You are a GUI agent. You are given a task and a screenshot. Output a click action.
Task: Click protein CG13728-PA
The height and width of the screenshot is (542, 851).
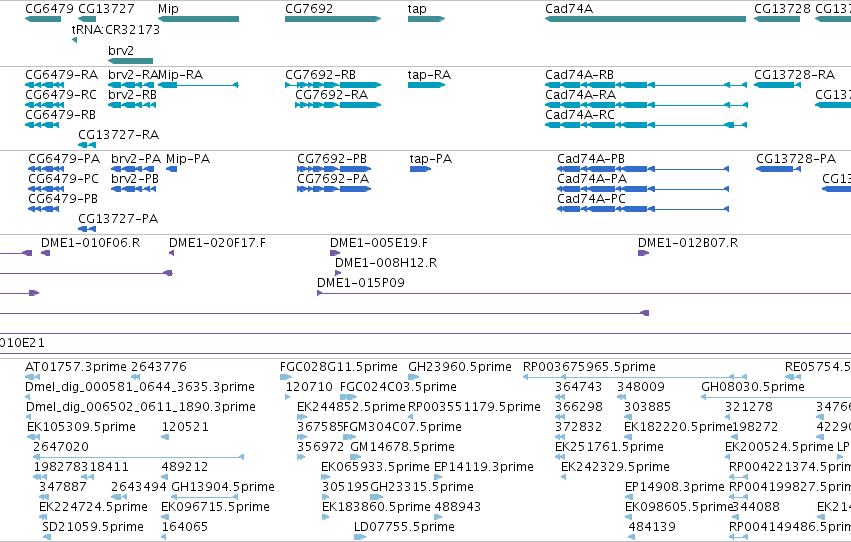778,169
